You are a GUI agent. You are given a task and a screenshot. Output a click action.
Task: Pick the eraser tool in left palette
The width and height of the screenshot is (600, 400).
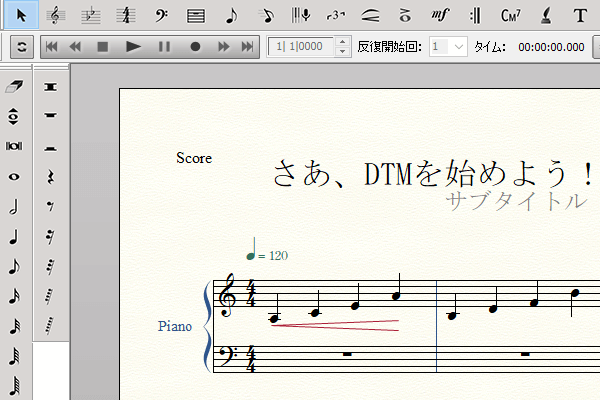pyautogui.click(x=14, y=87)
